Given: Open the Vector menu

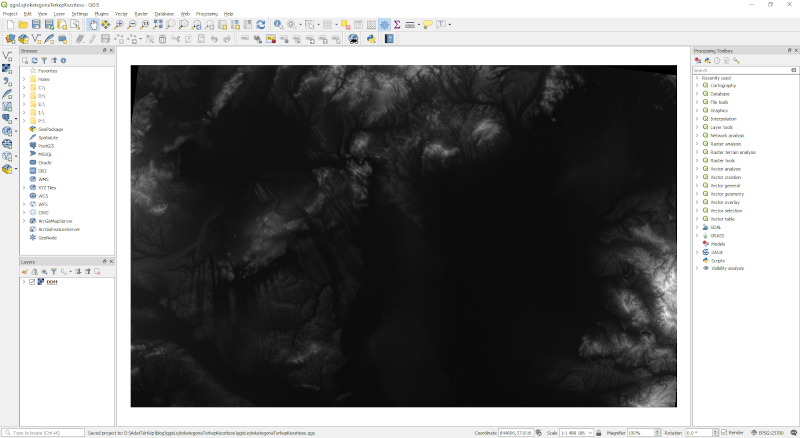Looking at the screenshot, I should [121, 14].
